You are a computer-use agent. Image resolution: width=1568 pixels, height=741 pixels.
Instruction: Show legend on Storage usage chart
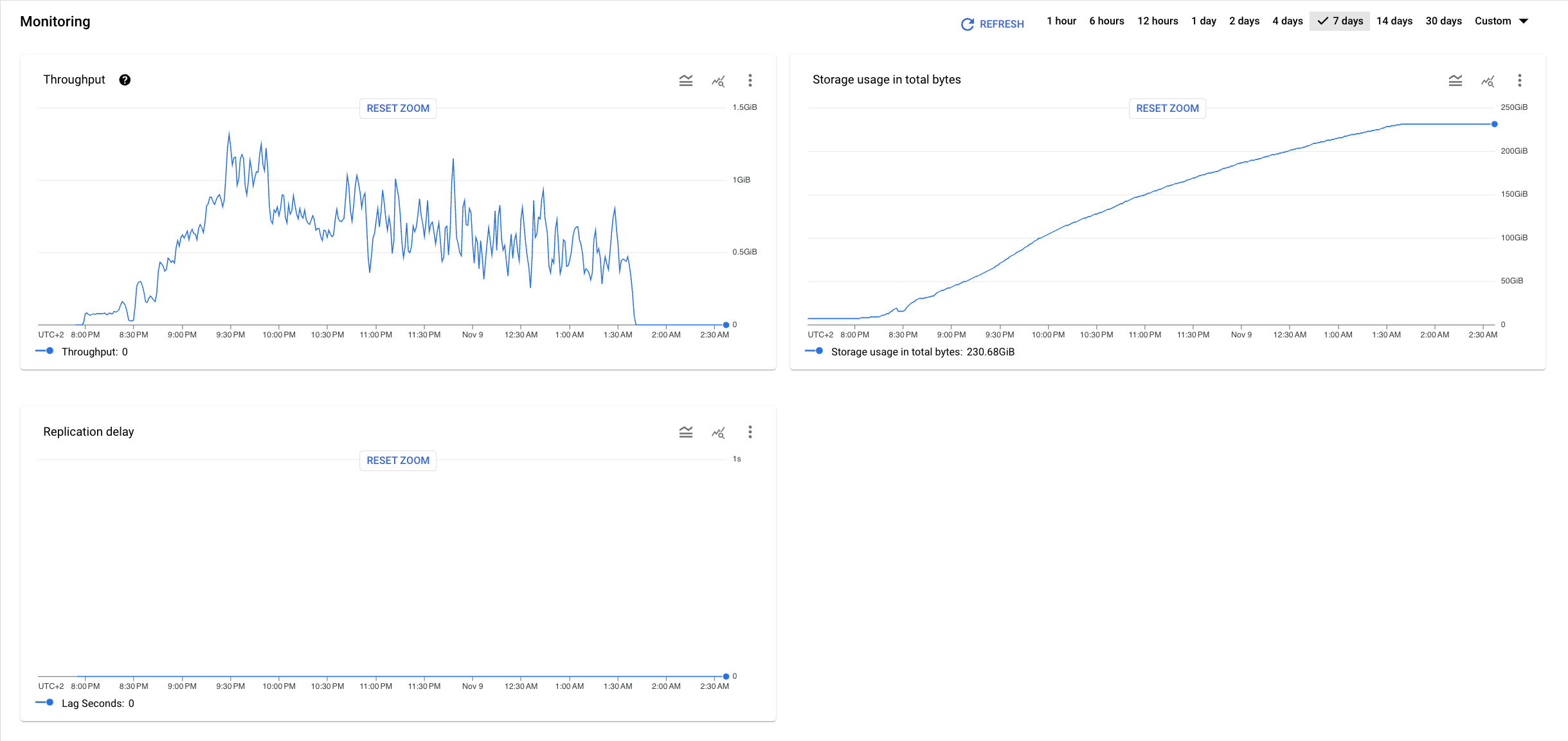[1455, 80]
